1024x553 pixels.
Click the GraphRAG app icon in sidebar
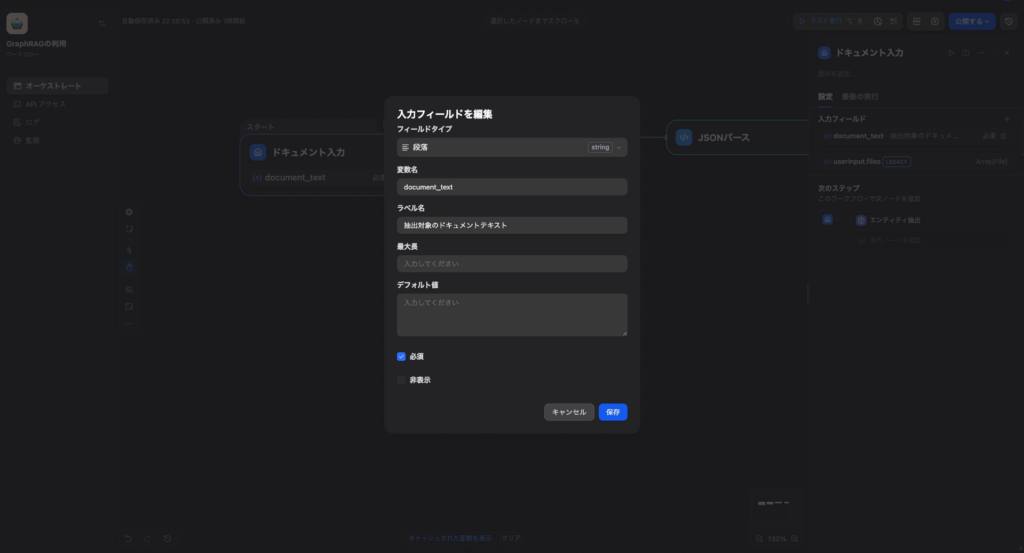pos(17,23)
